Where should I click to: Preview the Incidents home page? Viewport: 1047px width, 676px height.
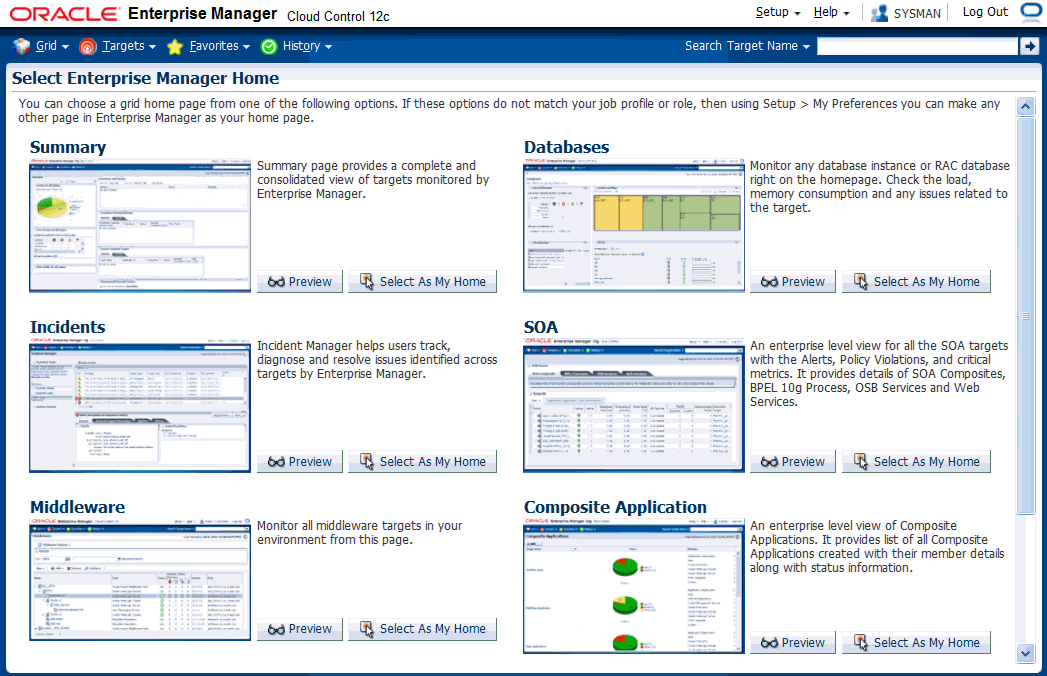300,462
